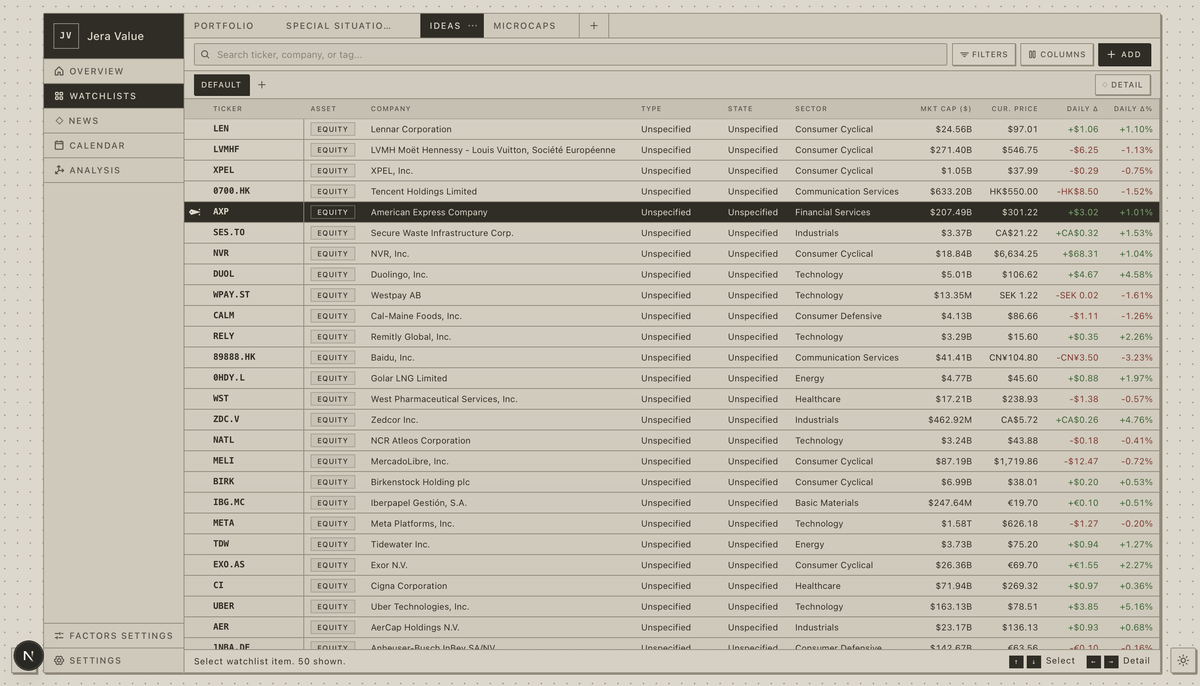Image resolution: width=1200 pixels, height=686 pixels.
Task: Click Tidewater Inc.
Action: (400, 544)
